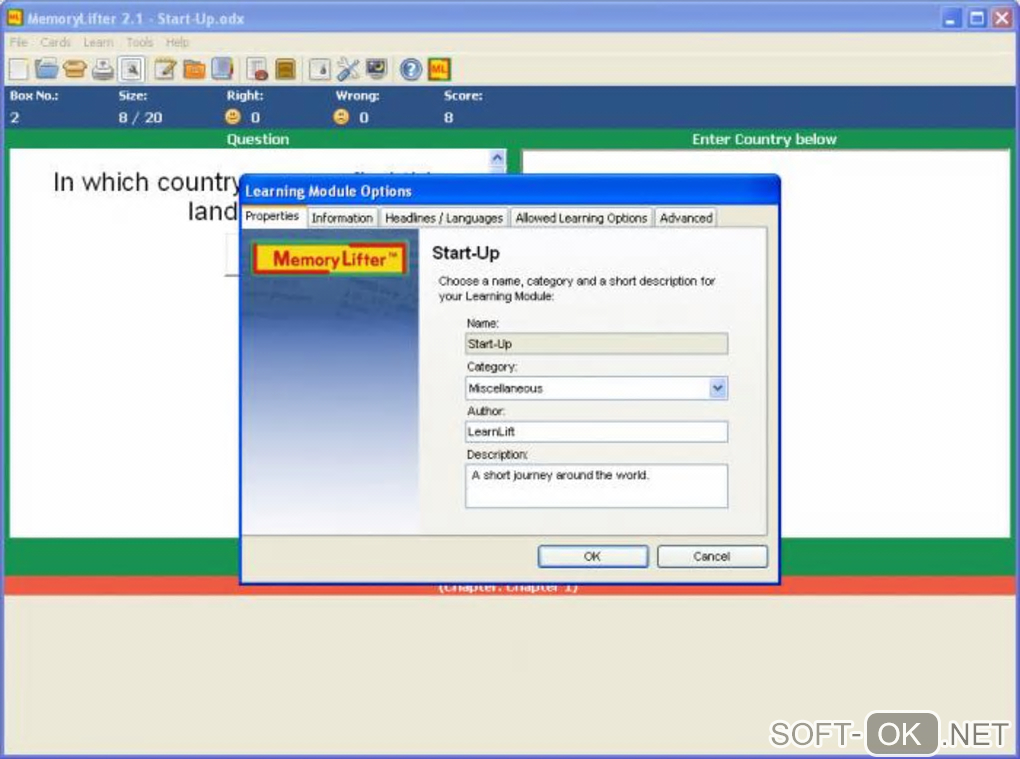This screenshot has width=1020, height=759.
Task: Click the print preview magnifier icon
Action: point(131,69)
